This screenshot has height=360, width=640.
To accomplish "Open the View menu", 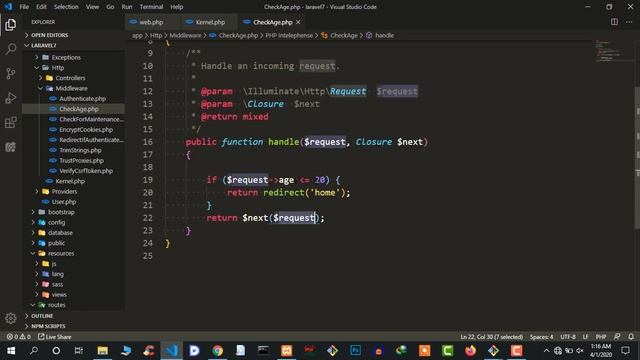I will [92, 7].
